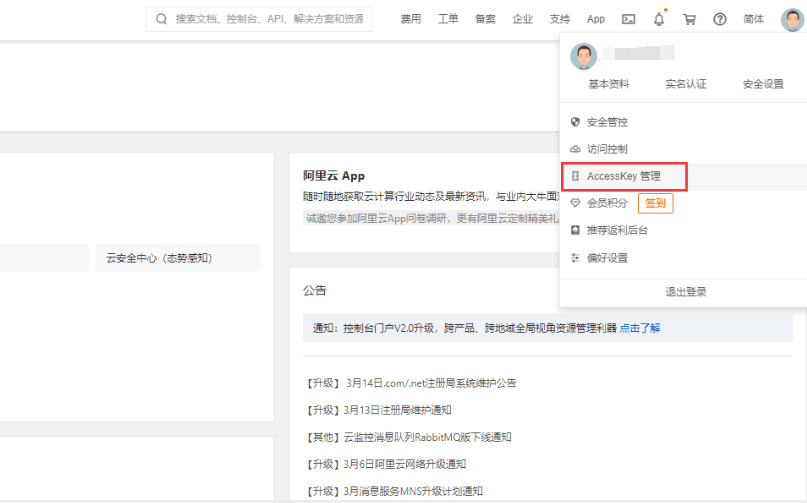Open the 备案 menu
Screen dimensions: 807x503
pos(485,19)
